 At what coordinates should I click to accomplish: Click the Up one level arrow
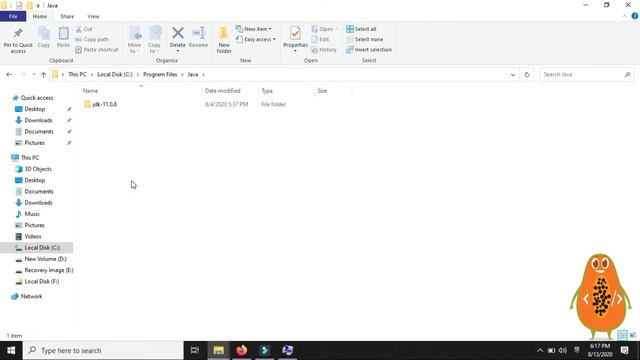pyautogui.click(x=43, y=75)
